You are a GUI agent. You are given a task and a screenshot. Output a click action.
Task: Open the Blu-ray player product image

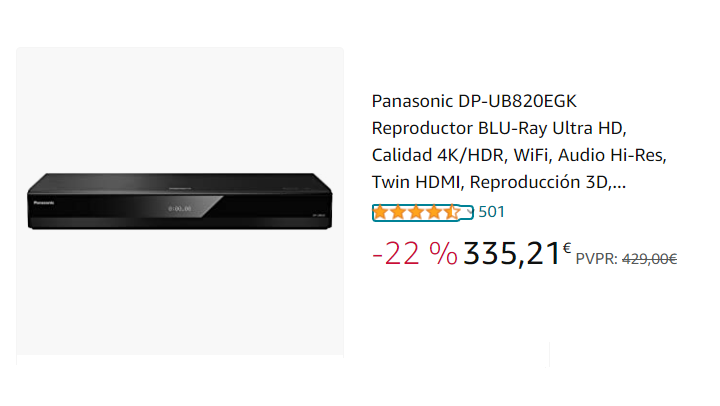pos(180,200)
